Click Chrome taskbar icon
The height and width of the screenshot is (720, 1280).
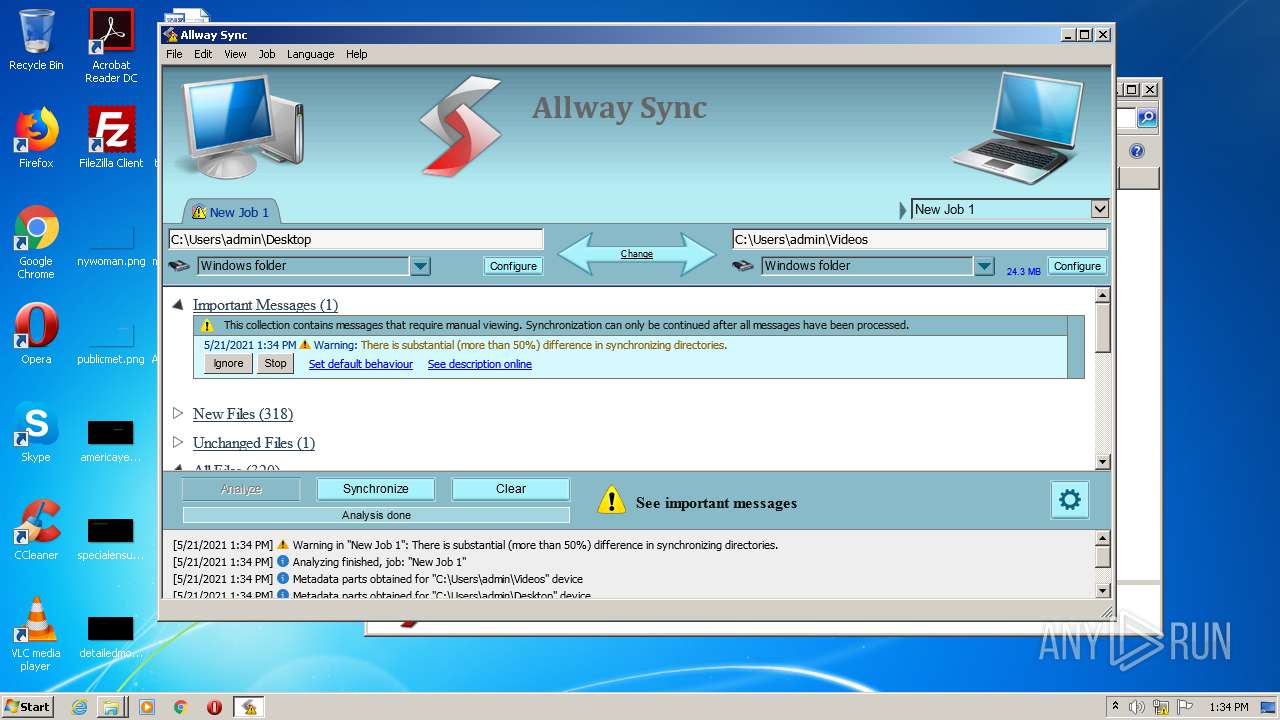click(180, 707)
